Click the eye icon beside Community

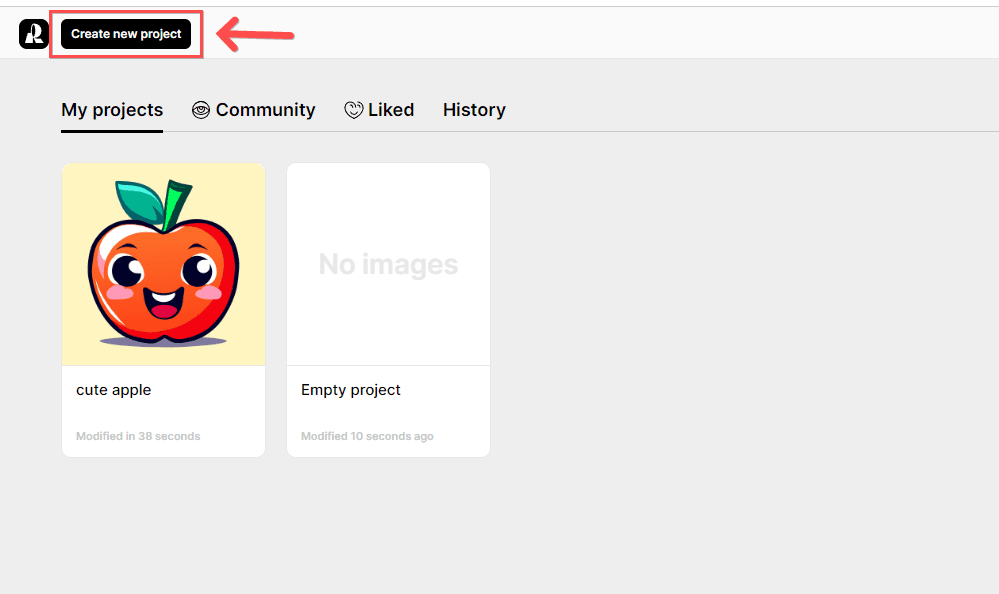click(x=201, y=110)
